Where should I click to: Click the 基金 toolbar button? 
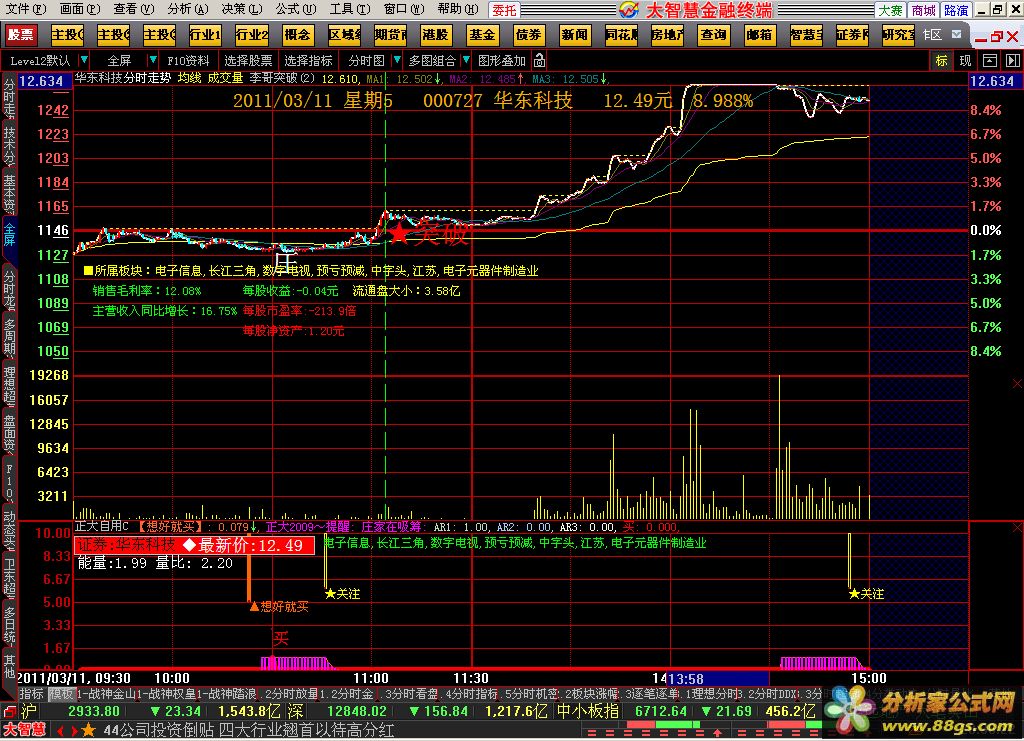(x=482, y=35)
